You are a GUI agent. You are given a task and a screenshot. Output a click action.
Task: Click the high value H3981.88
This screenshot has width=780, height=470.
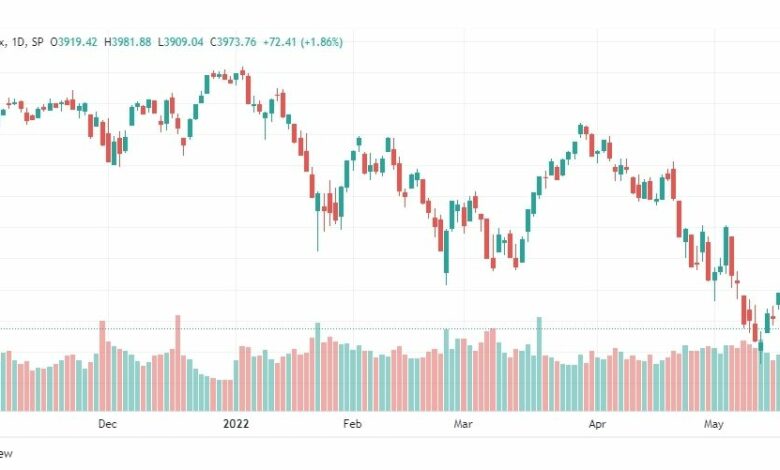point(127,42)
